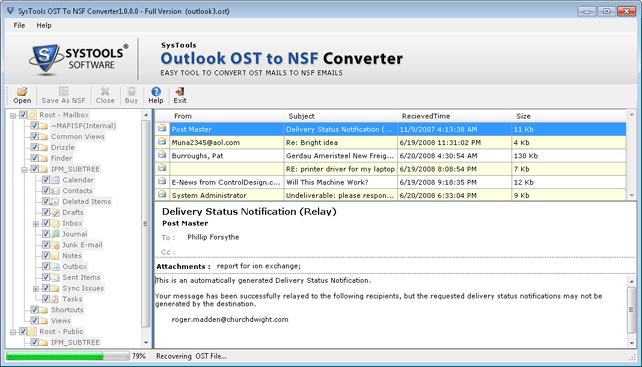The height and width of the screenshot is (367, 642).
Task: Click the Help question-mark toolbar icon
Action: (x=156, y=91)
